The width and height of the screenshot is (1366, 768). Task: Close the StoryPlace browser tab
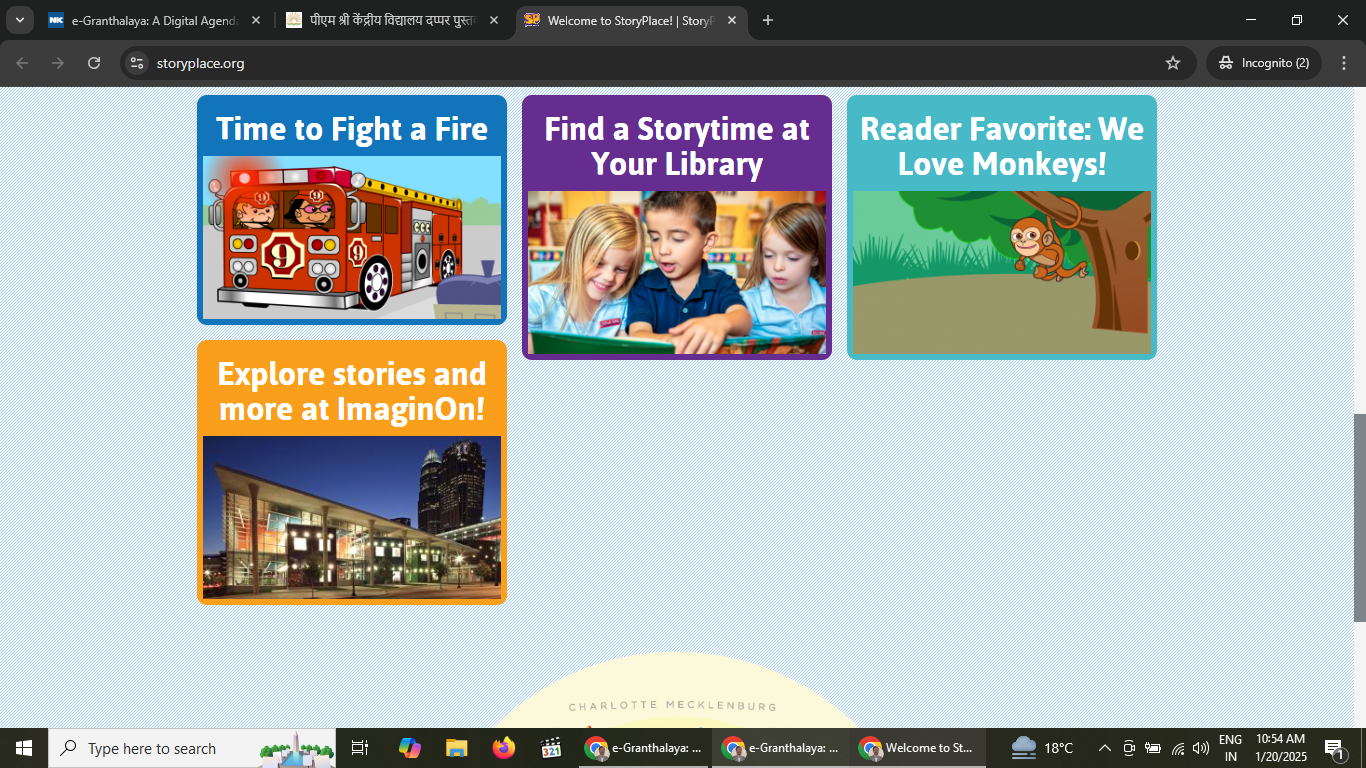pos(731,20)
